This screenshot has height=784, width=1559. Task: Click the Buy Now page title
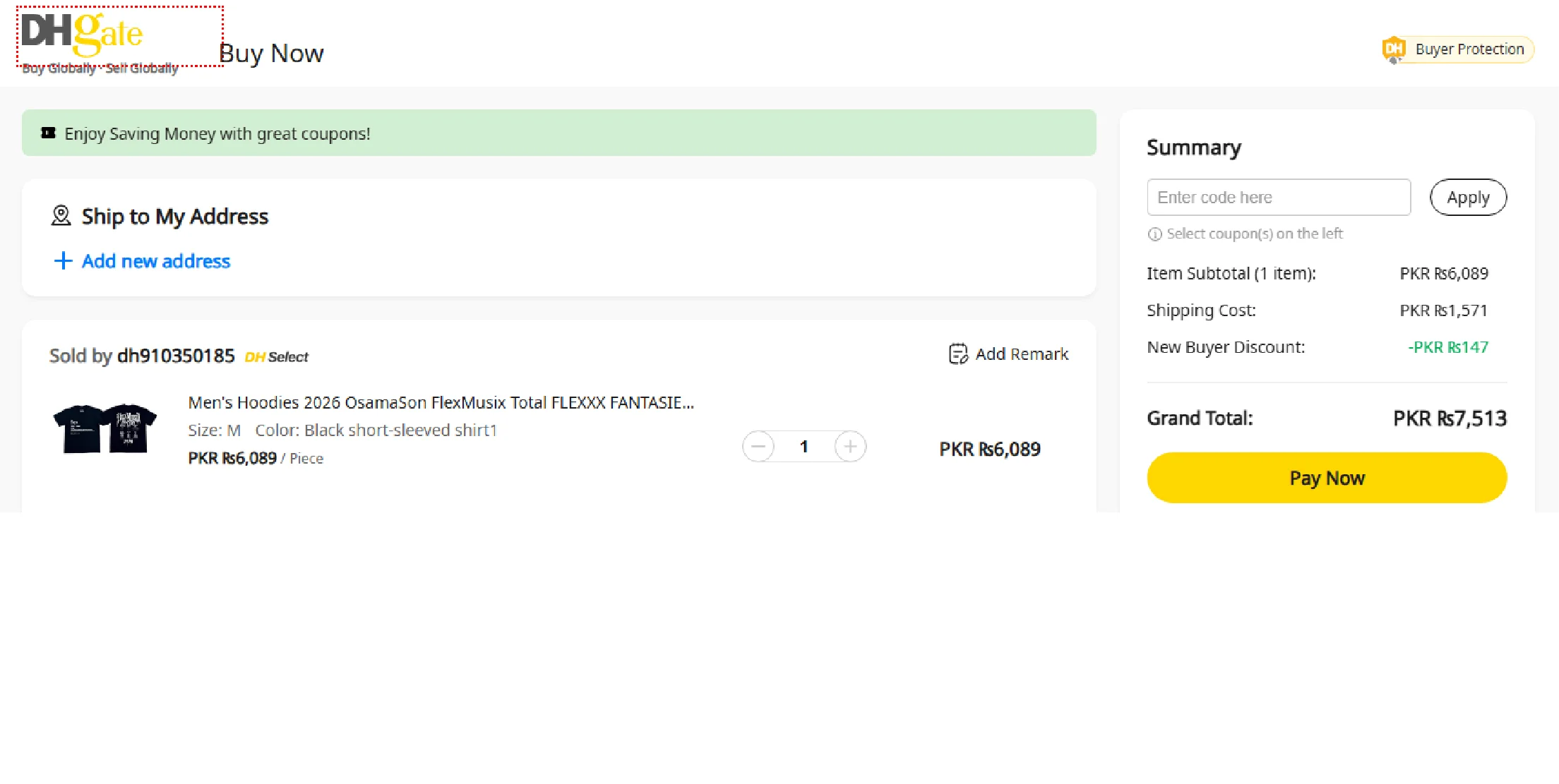coord(271,54)
